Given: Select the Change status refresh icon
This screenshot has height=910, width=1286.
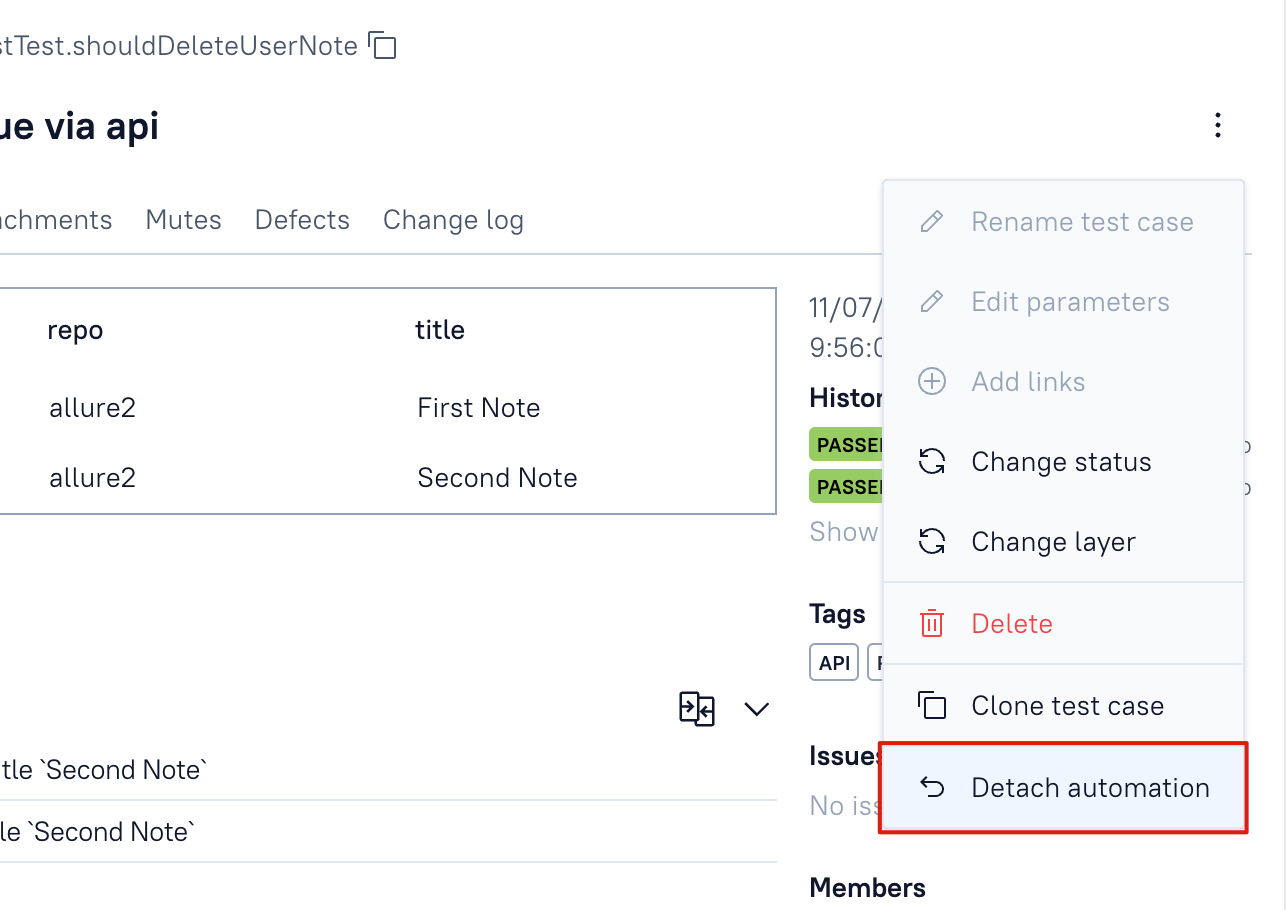Looking at the screenshot, I should (931, 461).
